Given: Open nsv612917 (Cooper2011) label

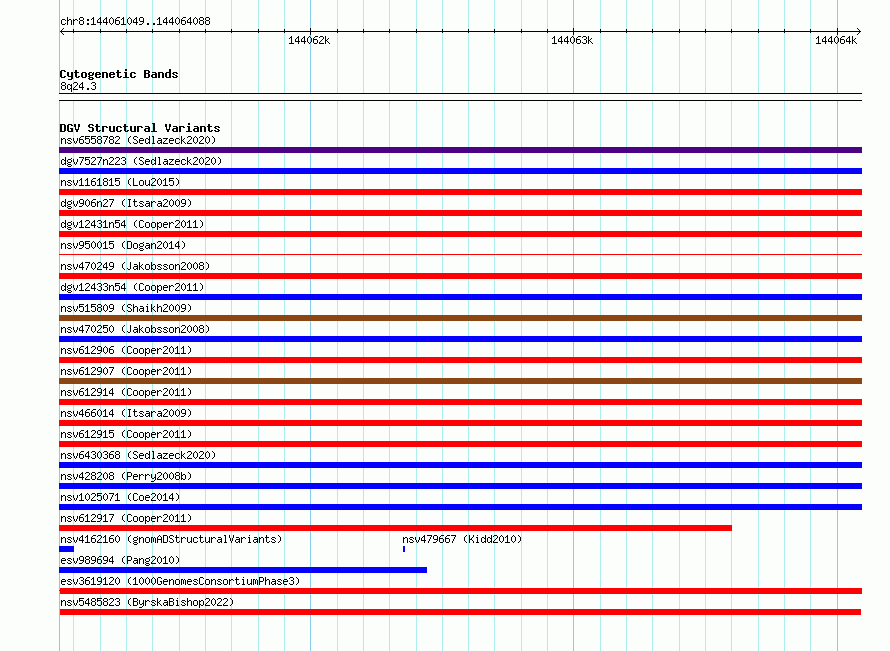Looking at the screenshot, I should 126,518.
